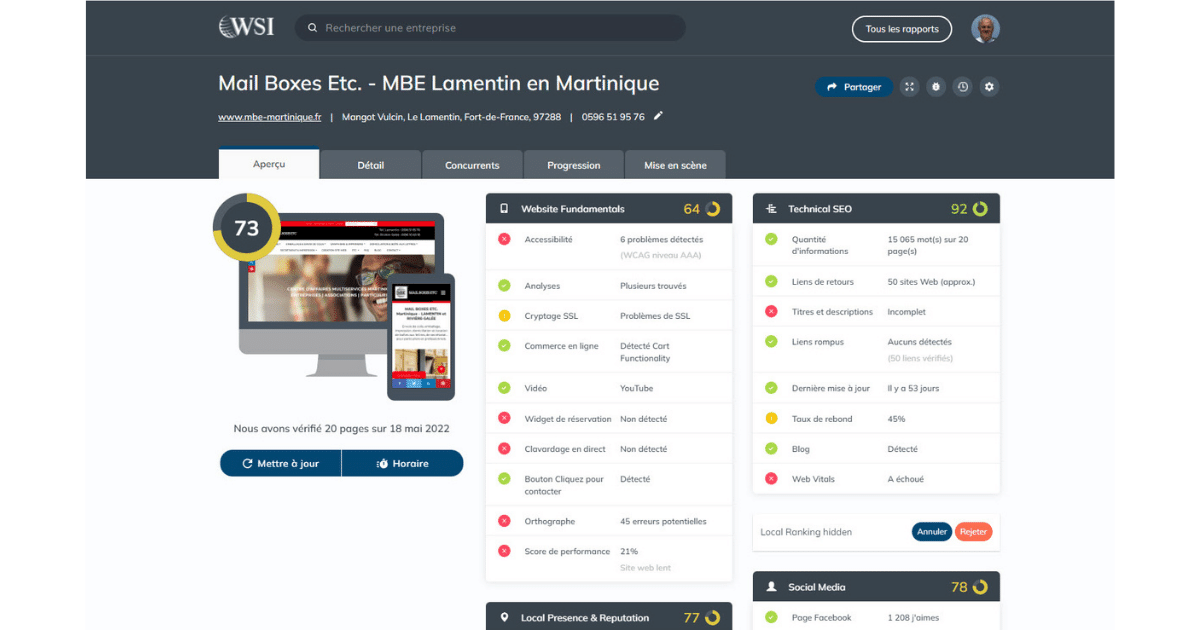
Task: Click green check icon for Liens de retours
Action: coord(771,282)
